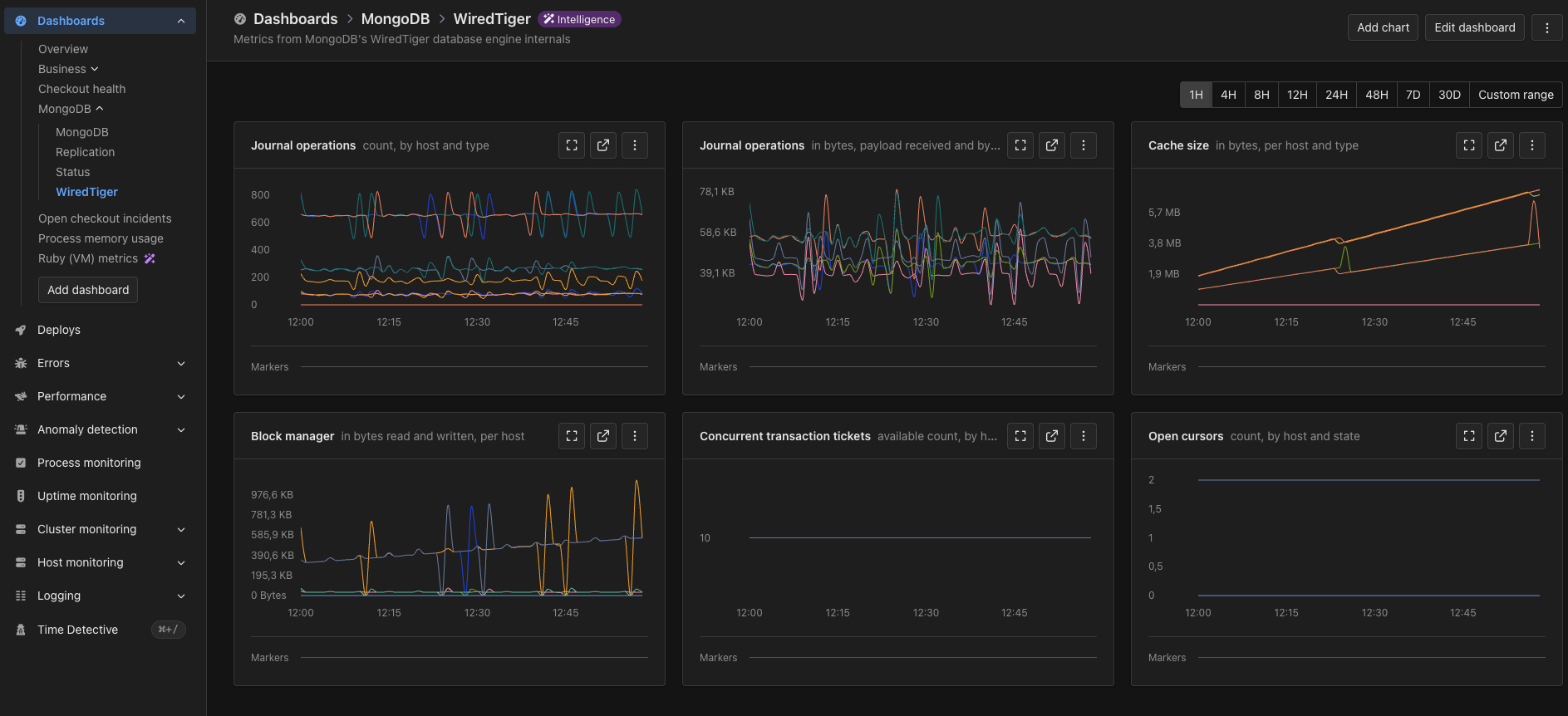1568x716 pixels.
Task: Click the Add chart button
Action: pos(1383,27)
